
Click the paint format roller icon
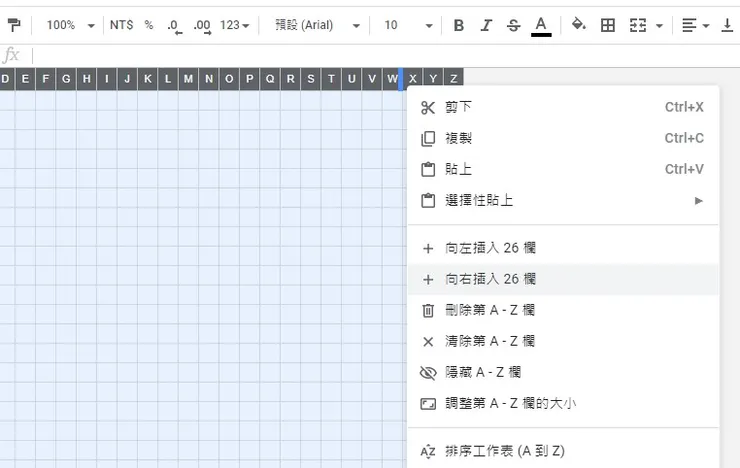click(14, 25)
